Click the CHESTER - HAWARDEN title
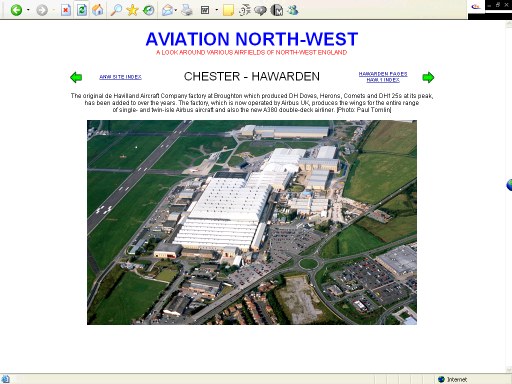The height and width of the screenshot is (384, 512). click(252, 77)
